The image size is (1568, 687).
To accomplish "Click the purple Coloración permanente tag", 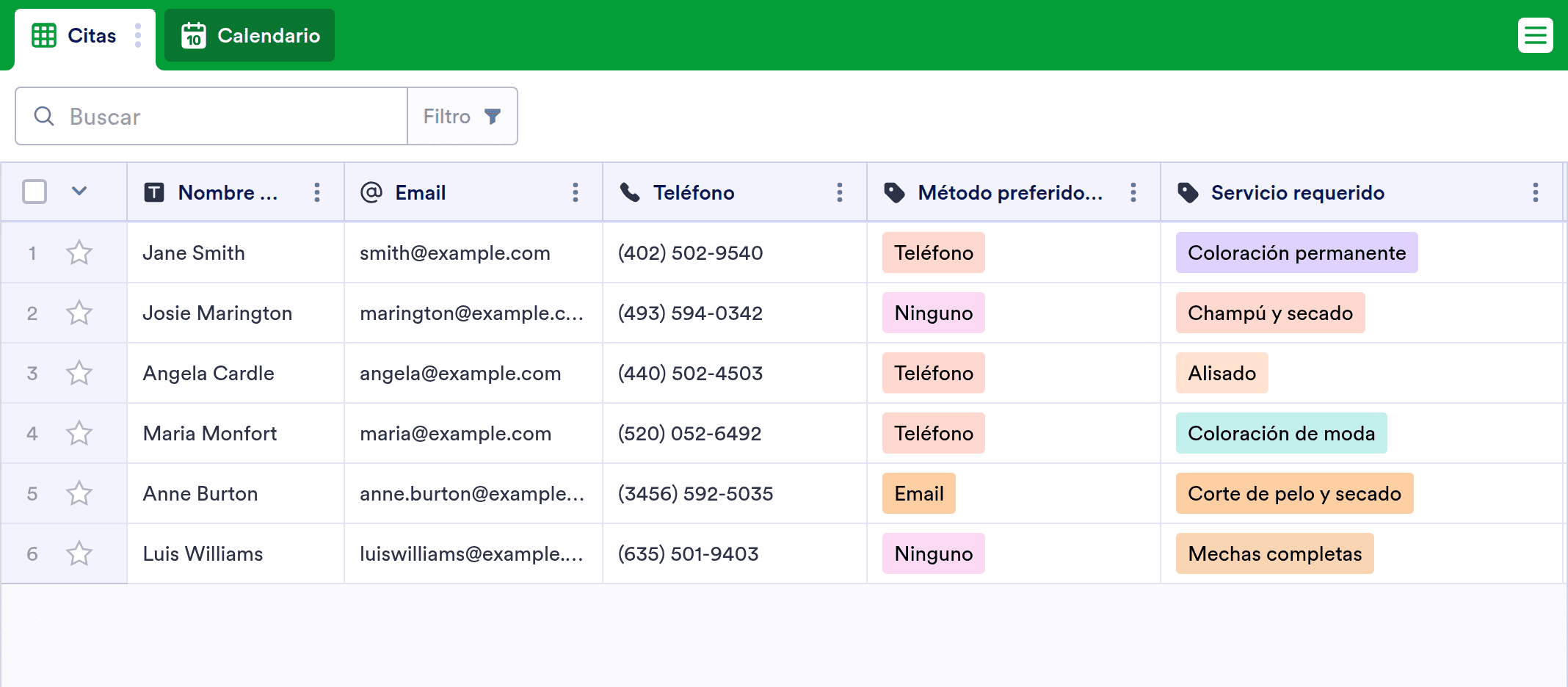I will point(1296,252).
